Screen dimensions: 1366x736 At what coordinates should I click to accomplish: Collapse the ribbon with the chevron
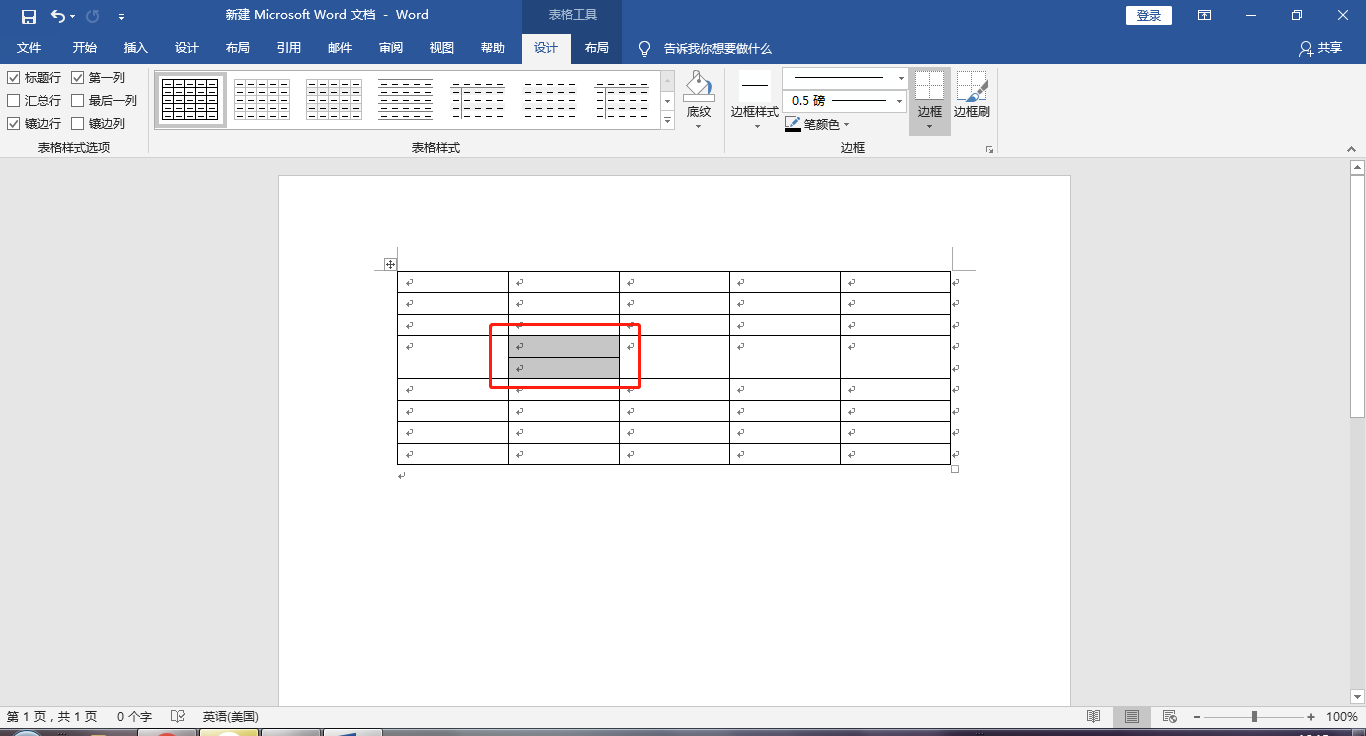coord(1351,149)
